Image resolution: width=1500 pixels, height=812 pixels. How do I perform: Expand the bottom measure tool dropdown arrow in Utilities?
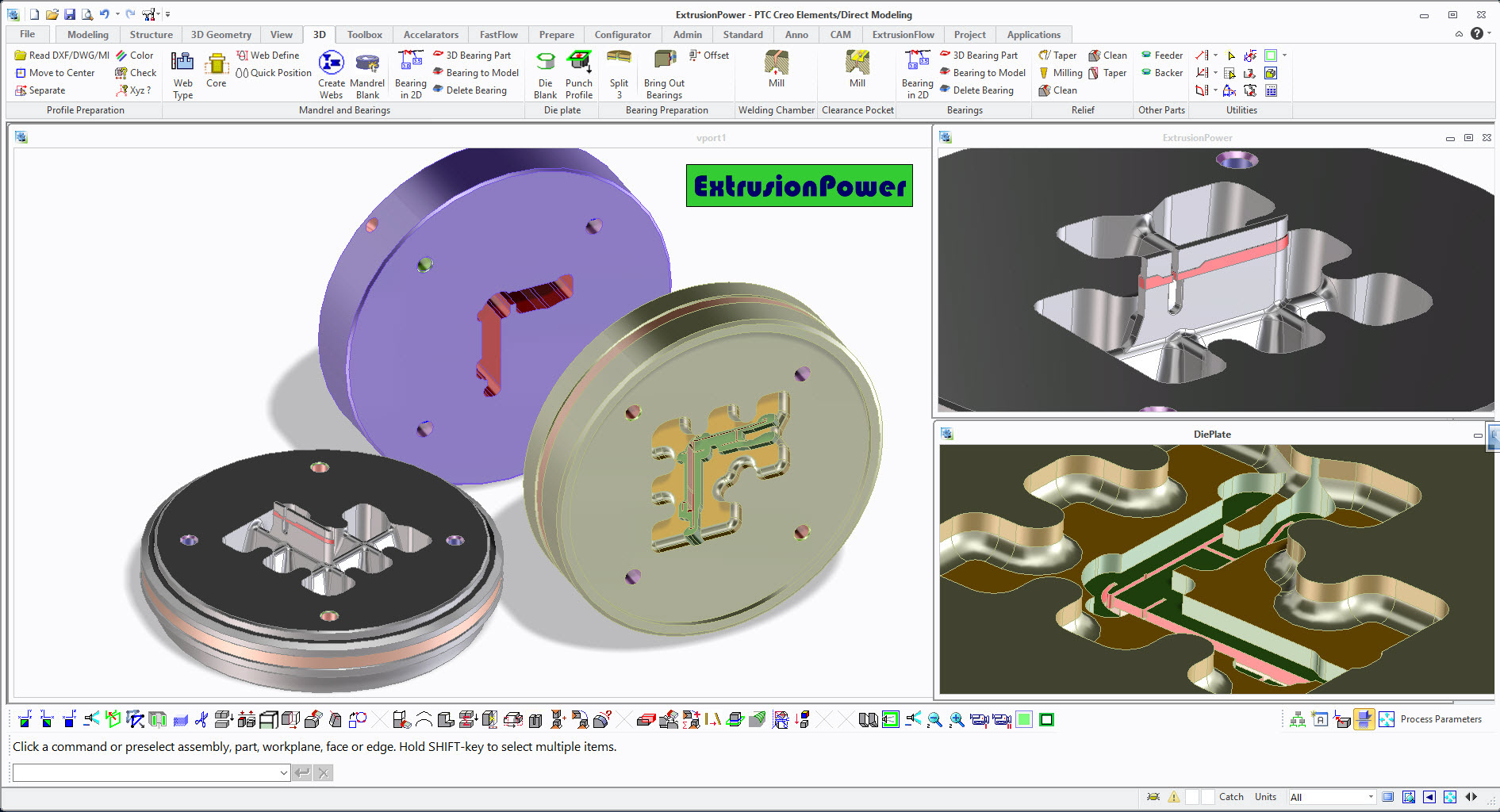click(x=1215, y=90)
